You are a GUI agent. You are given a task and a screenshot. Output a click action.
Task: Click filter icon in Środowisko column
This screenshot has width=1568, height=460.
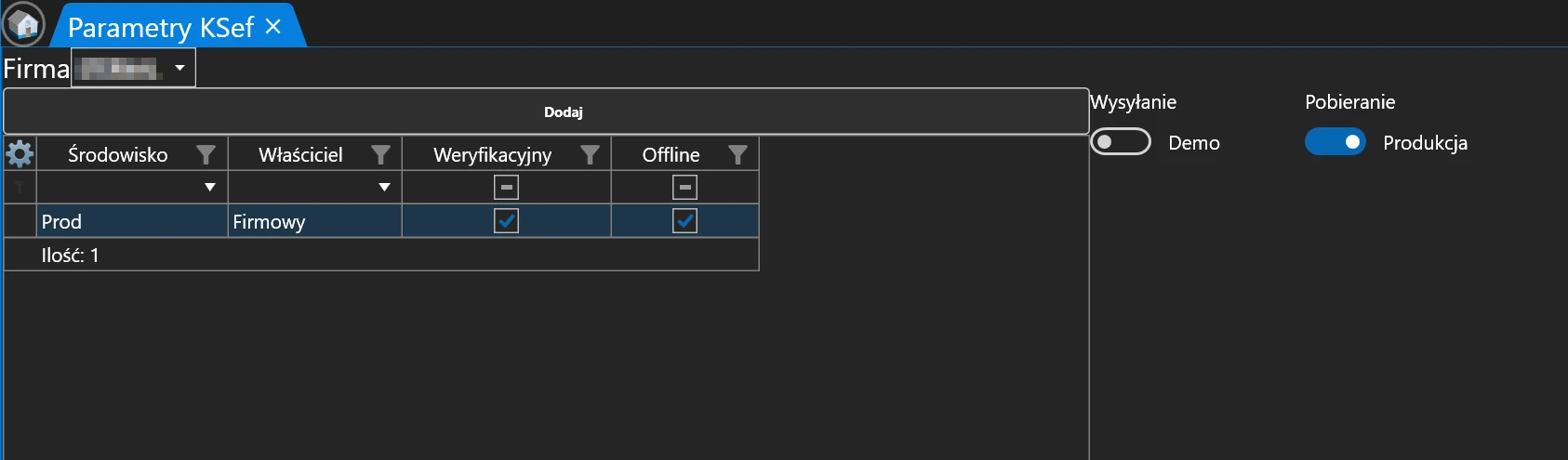coord(206,154)
